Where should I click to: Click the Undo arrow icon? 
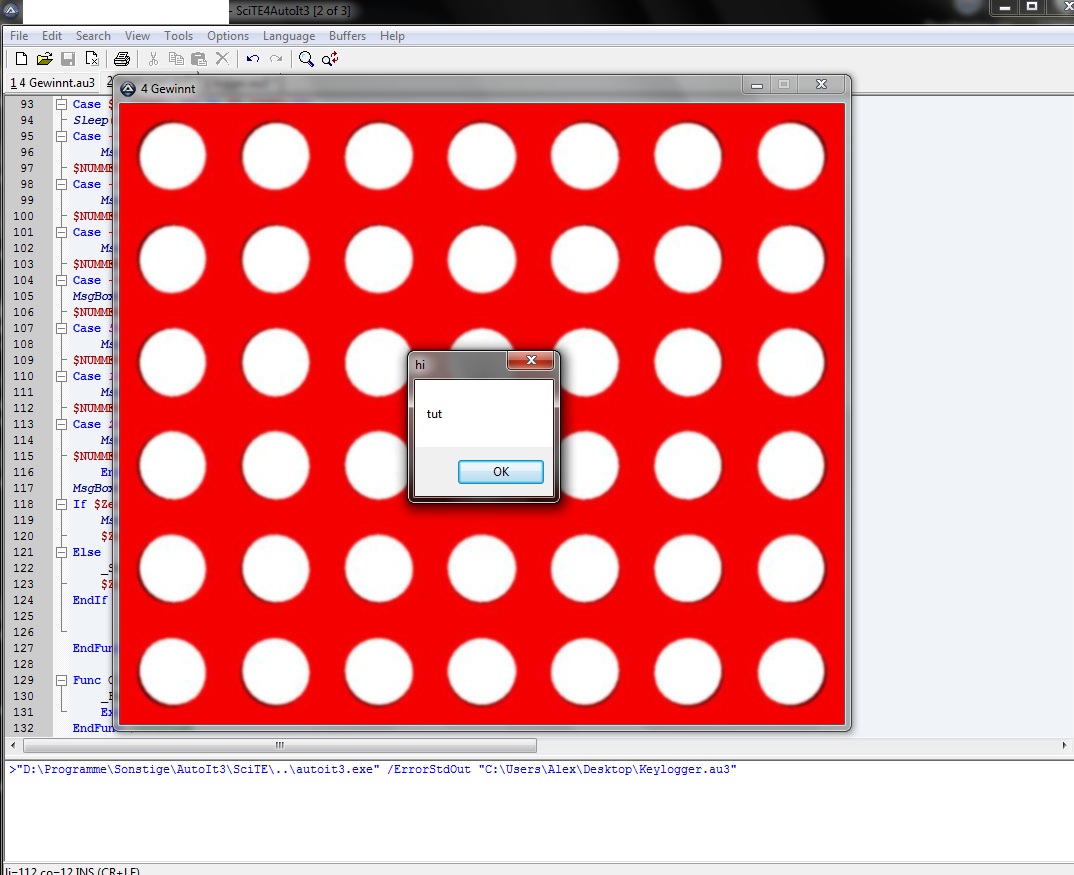(x=253, y=59)
